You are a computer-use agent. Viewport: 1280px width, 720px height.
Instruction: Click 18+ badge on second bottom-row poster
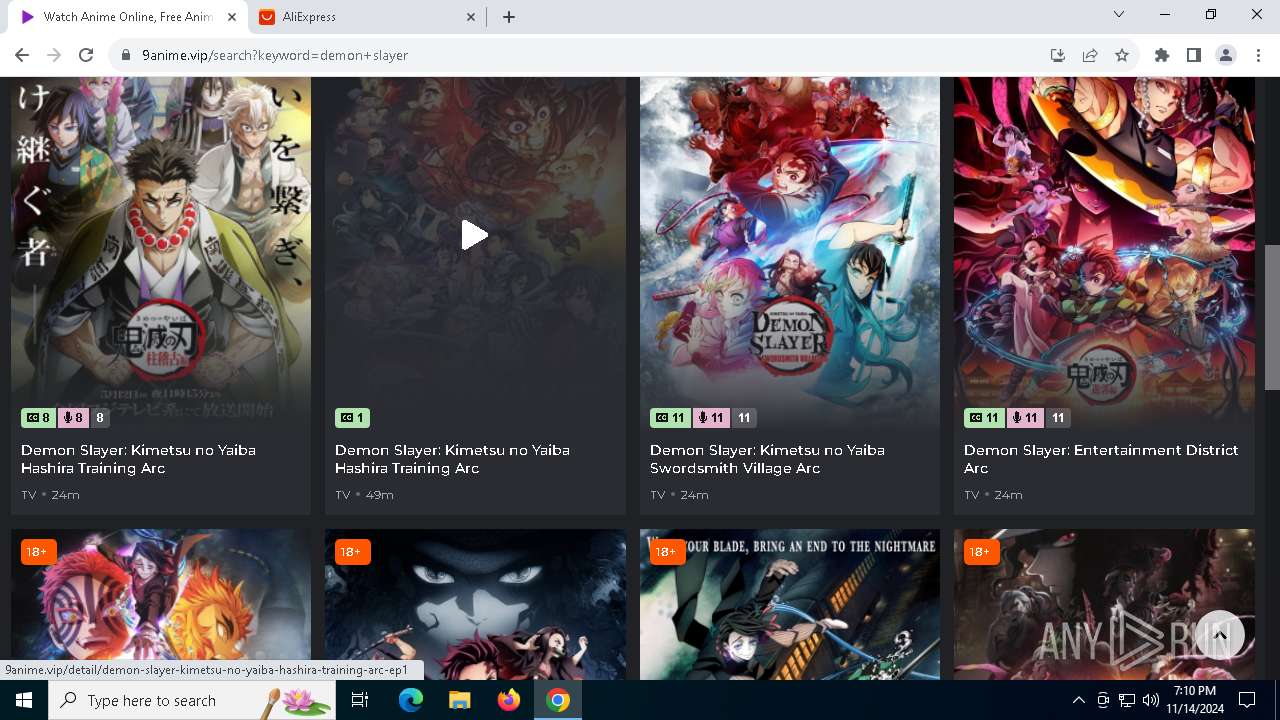tap(352, 552)
